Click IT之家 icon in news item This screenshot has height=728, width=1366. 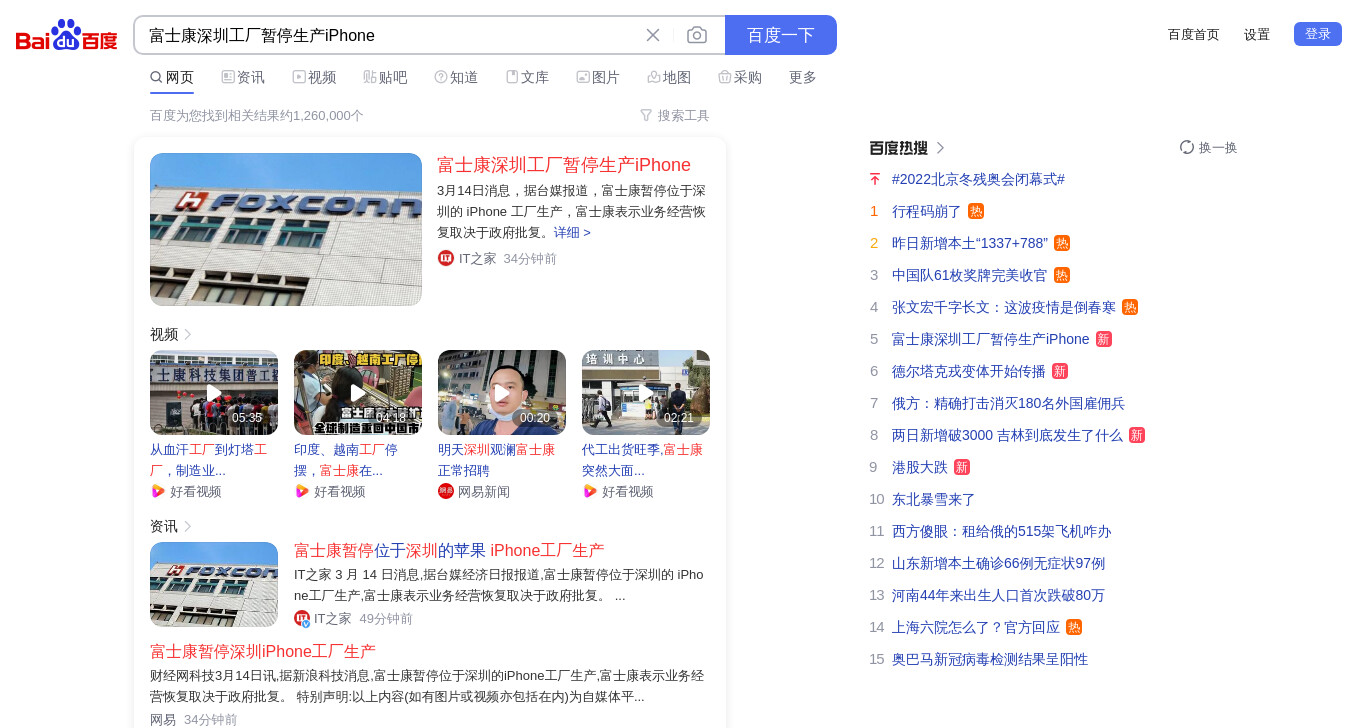302,618
